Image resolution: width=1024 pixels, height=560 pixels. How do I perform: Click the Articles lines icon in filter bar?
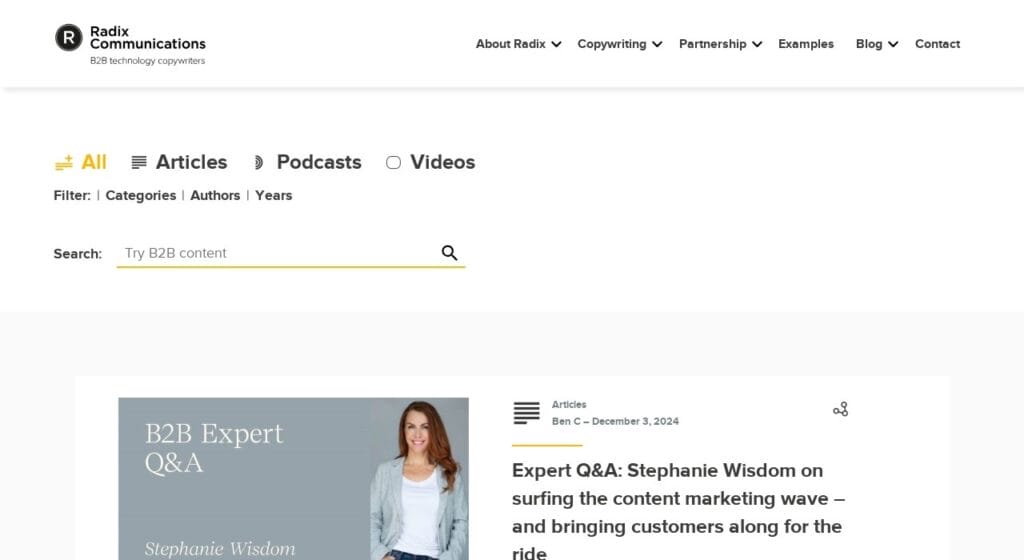139,162
